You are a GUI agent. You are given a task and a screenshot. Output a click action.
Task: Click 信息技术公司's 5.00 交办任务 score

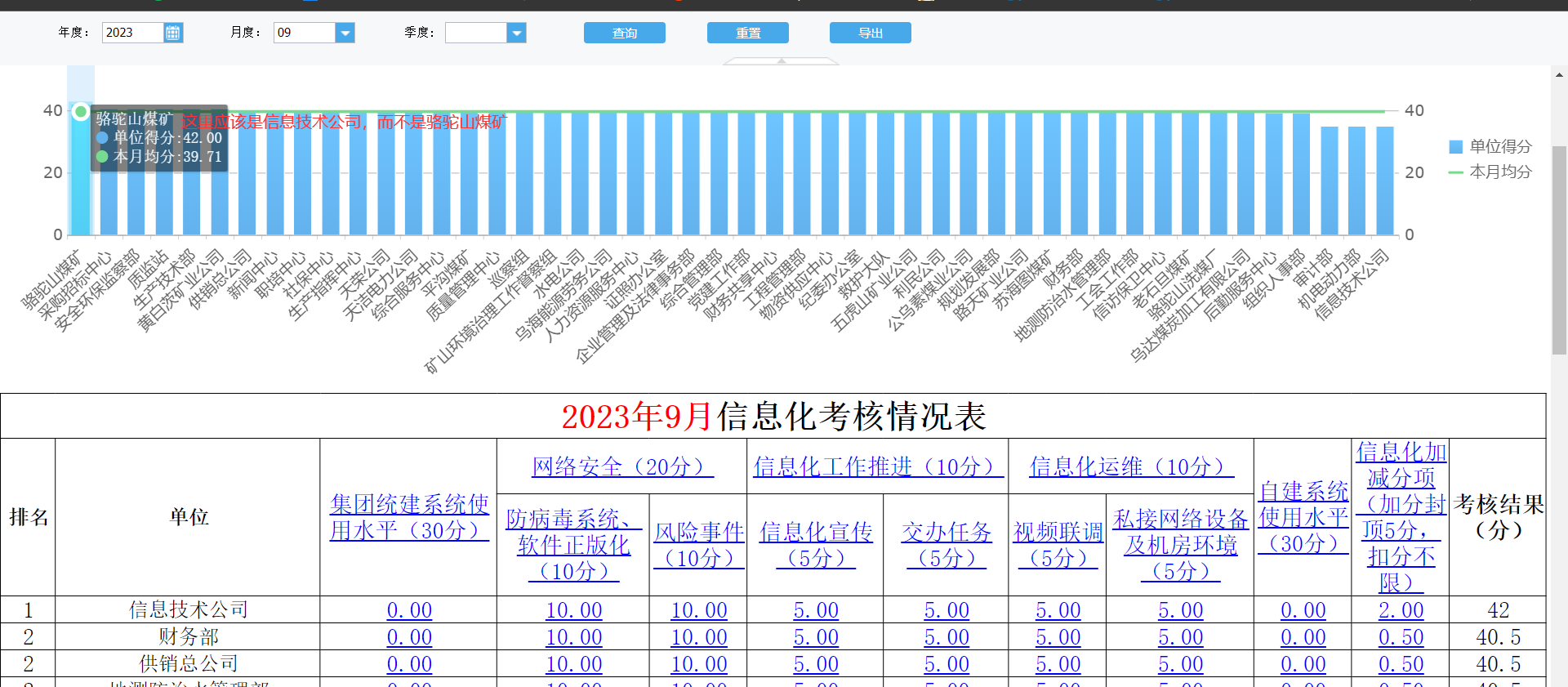(x=947, y=610)
